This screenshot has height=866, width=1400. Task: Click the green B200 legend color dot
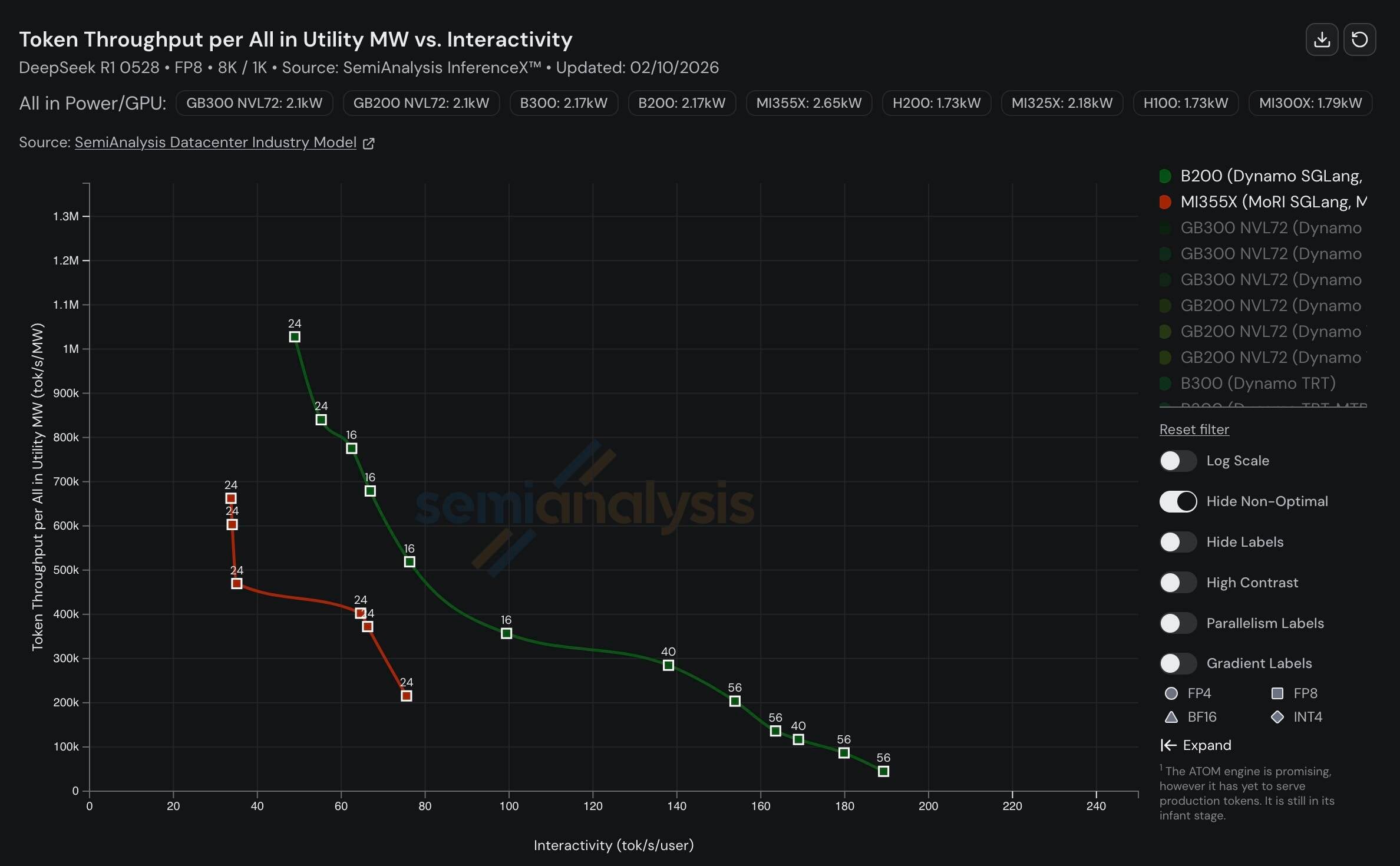click(1165, 176)
